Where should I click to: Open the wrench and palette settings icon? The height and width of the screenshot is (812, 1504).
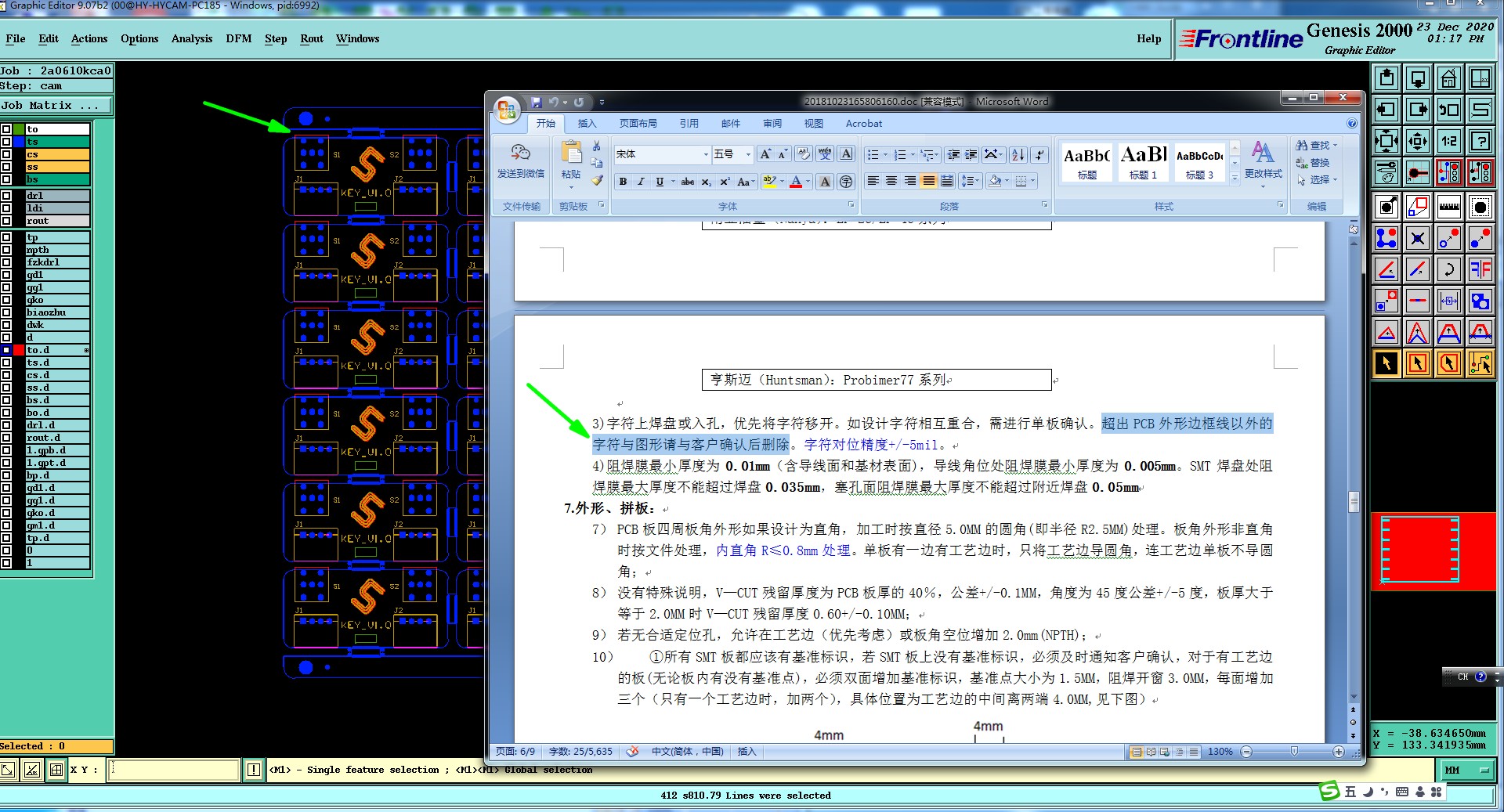(x=1386, y=172)
